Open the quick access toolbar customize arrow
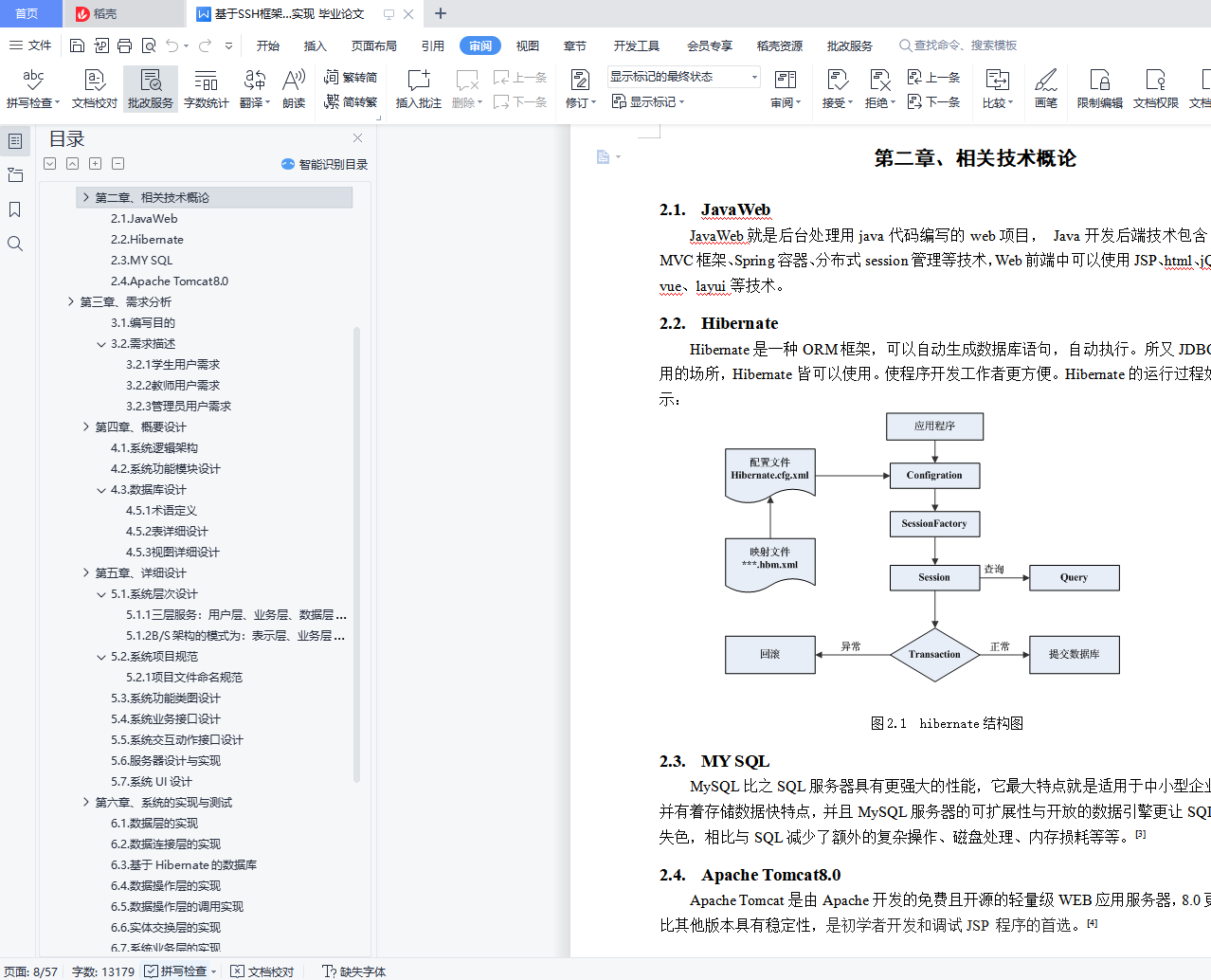Viewport: 1211px width, 980px height. point(228,45)
